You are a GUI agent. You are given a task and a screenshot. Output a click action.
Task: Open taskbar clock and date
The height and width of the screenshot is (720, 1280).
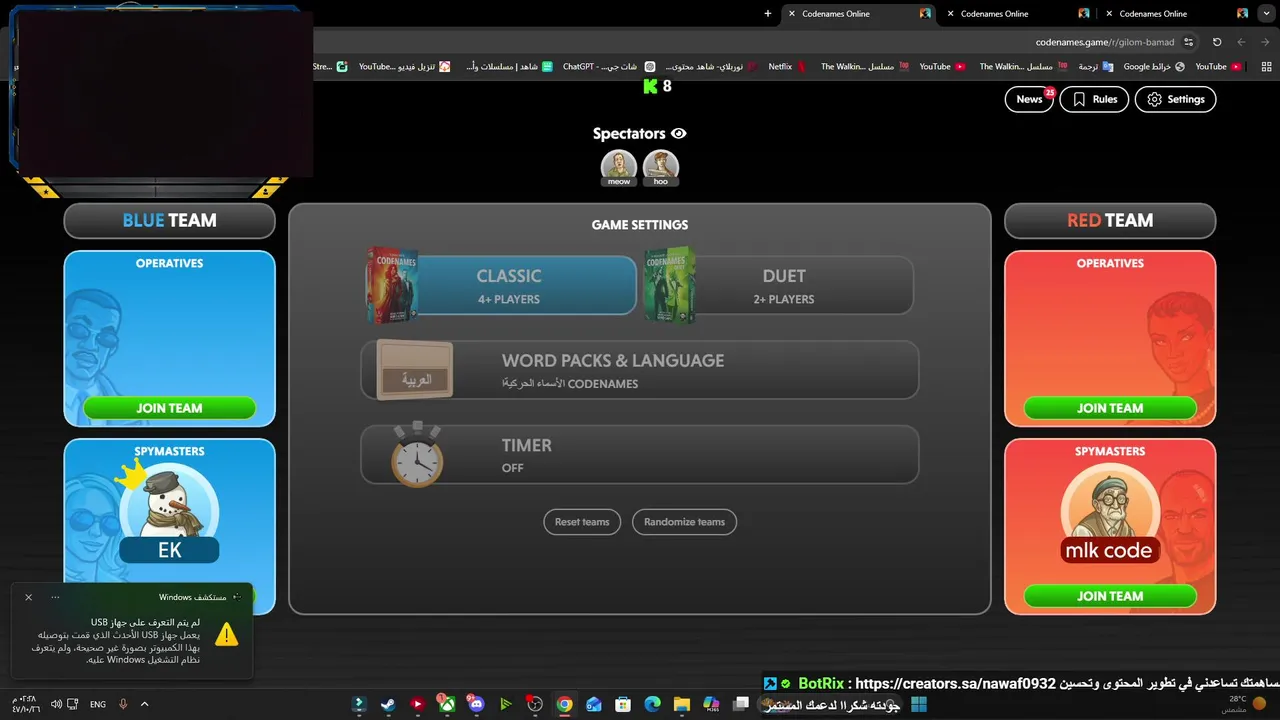click(25, 704)
